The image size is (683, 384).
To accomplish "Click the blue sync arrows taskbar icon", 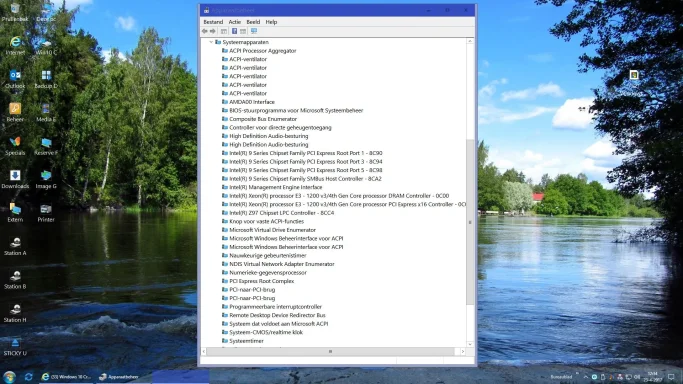I will [x=28, y=377].
